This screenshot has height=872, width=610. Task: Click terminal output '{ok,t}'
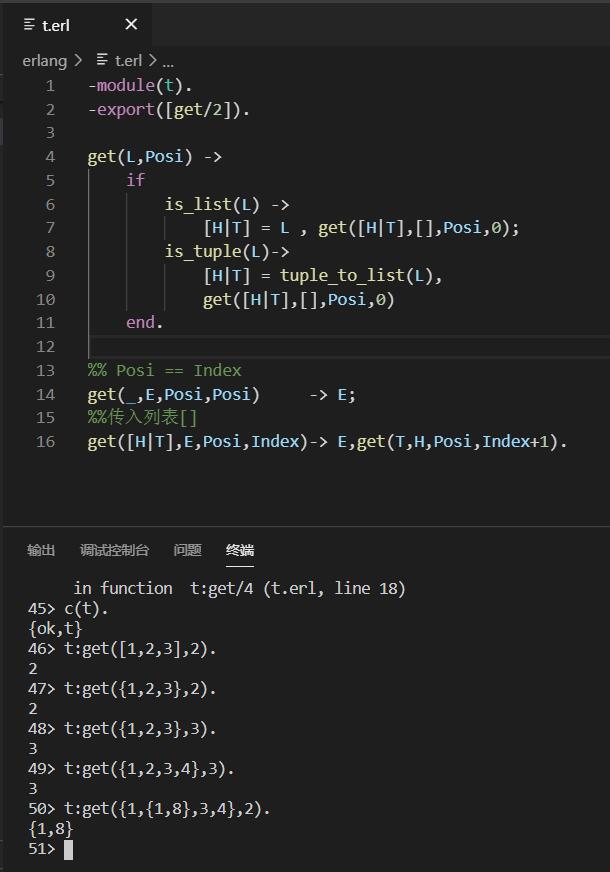click(x=55, y=628)
